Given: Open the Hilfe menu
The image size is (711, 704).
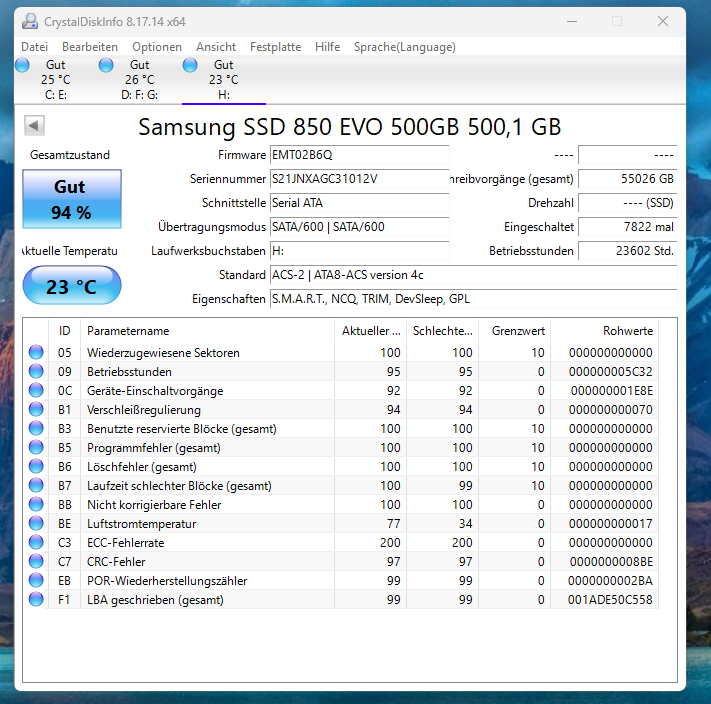Looking at the screenshot, I should [327, 47].
